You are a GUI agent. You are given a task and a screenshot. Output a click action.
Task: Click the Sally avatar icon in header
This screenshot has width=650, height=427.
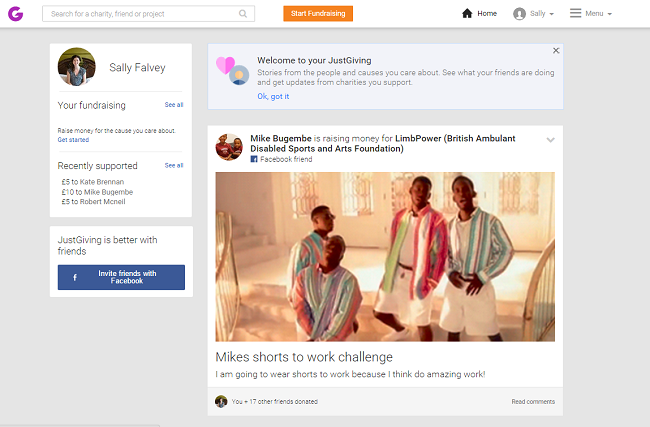pyautogui.click(x=519, y=14)
